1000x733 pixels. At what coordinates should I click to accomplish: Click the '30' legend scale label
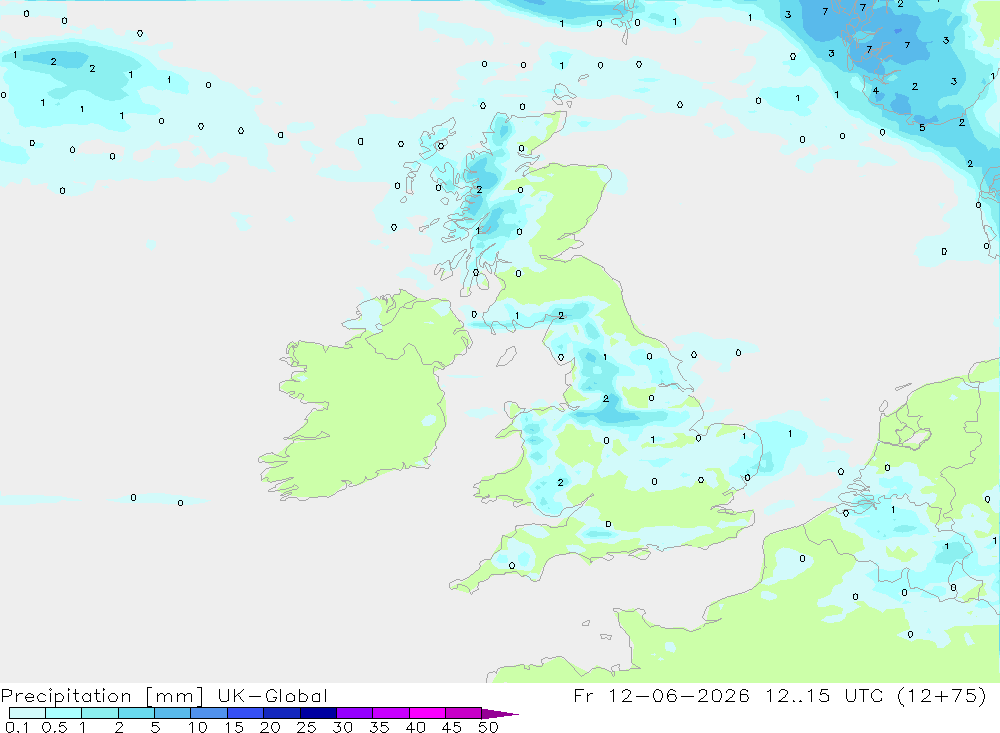click(x=343, y=727)
